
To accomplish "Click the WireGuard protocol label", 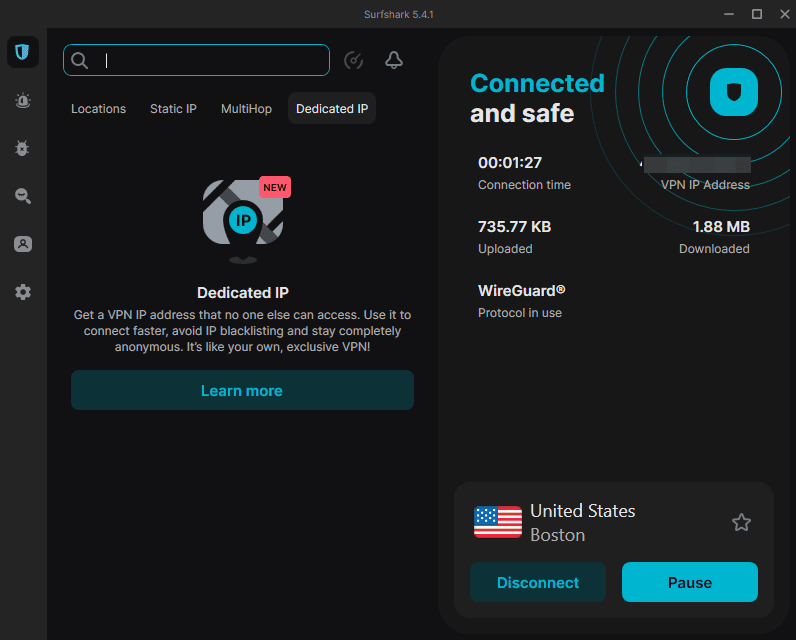I will 521,291.
